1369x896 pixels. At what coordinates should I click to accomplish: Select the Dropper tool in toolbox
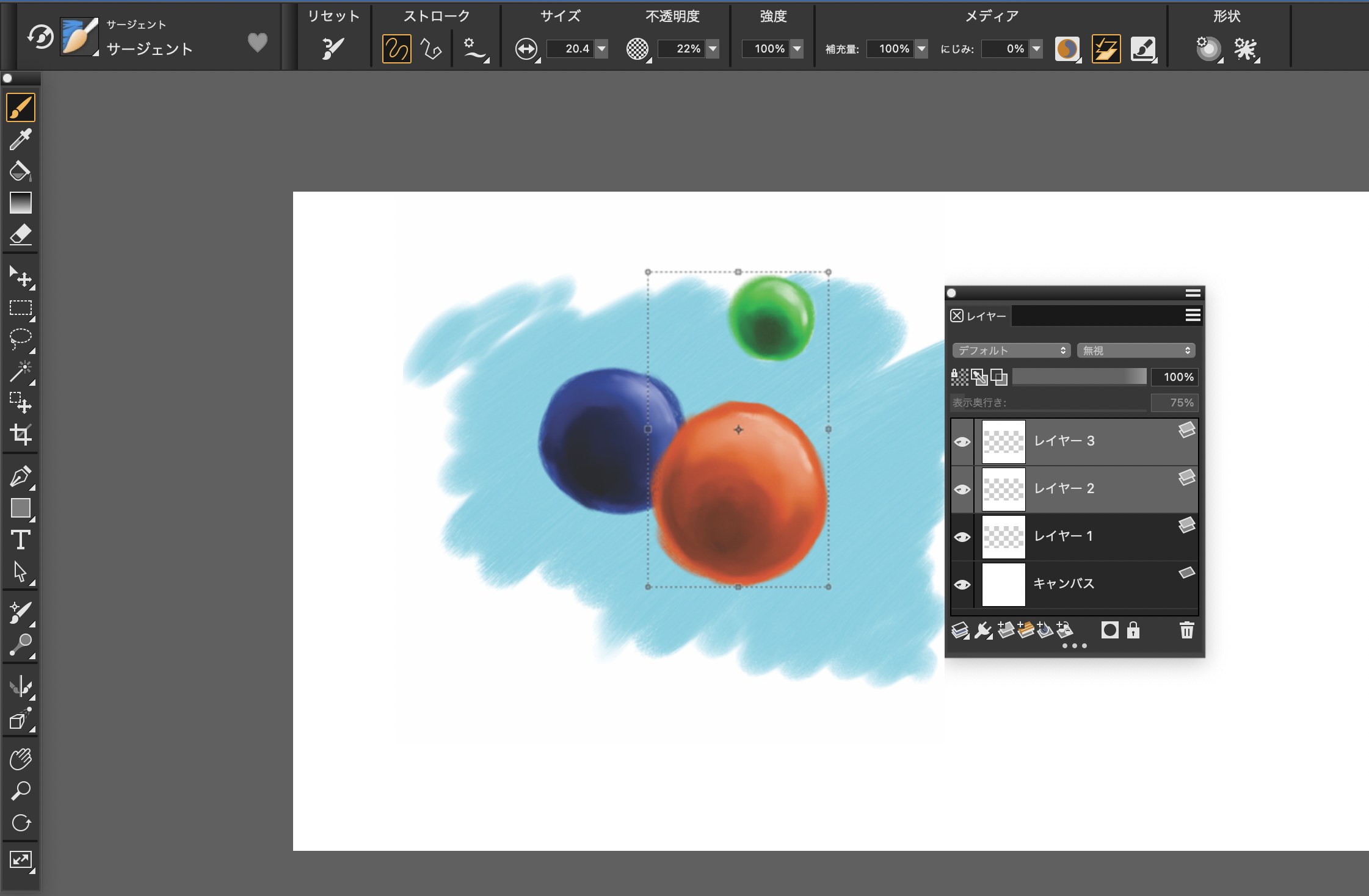tap(20, 140)
